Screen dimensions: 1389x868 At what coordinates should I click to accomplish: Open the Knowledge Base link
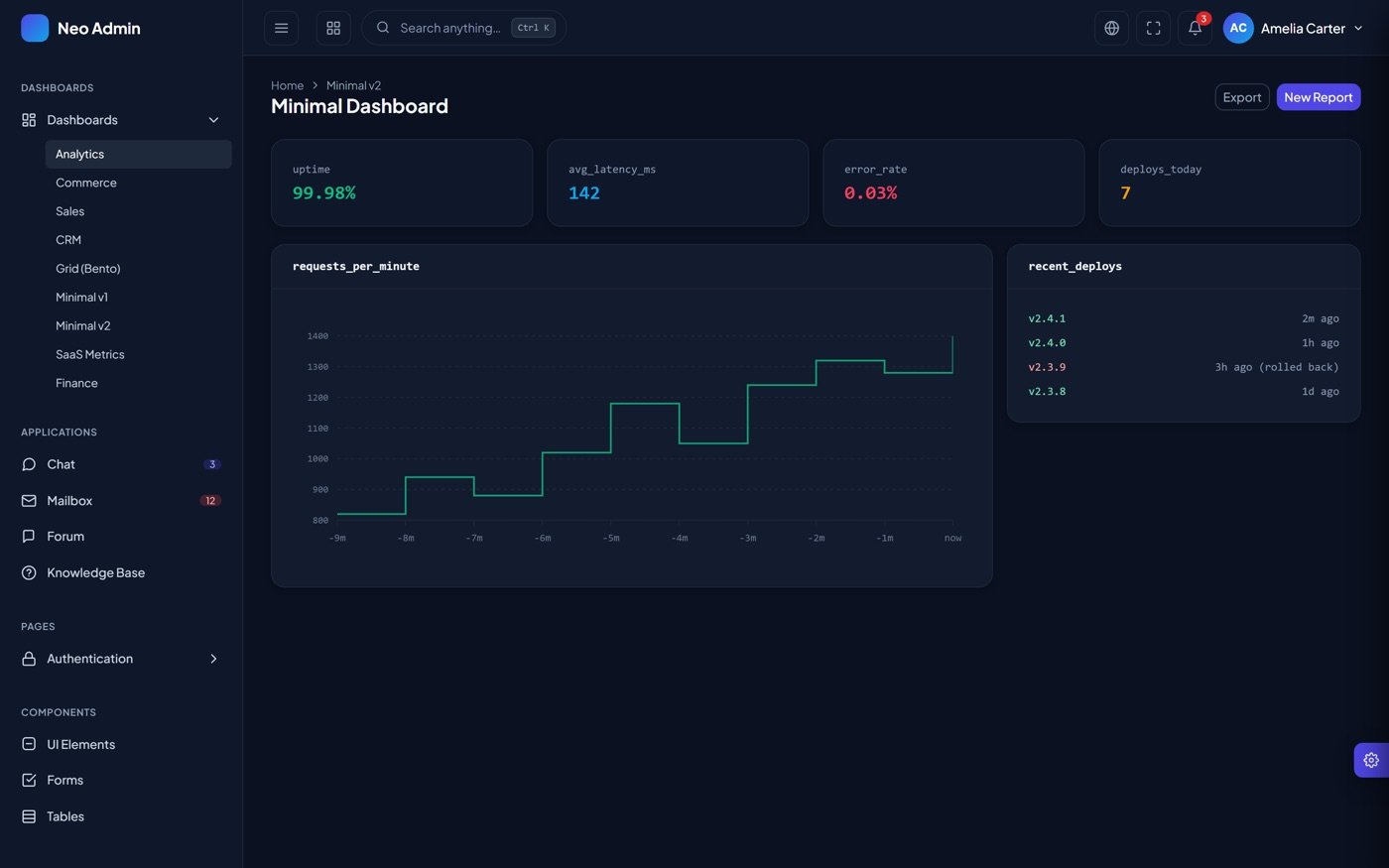tap(121, 572)
